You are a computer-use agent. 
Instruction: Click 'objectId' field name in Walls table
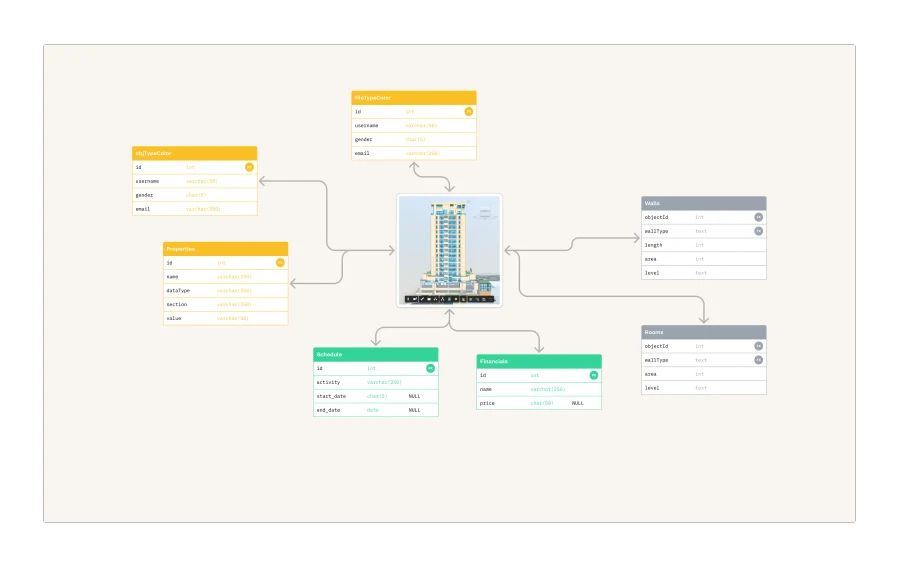656,217
